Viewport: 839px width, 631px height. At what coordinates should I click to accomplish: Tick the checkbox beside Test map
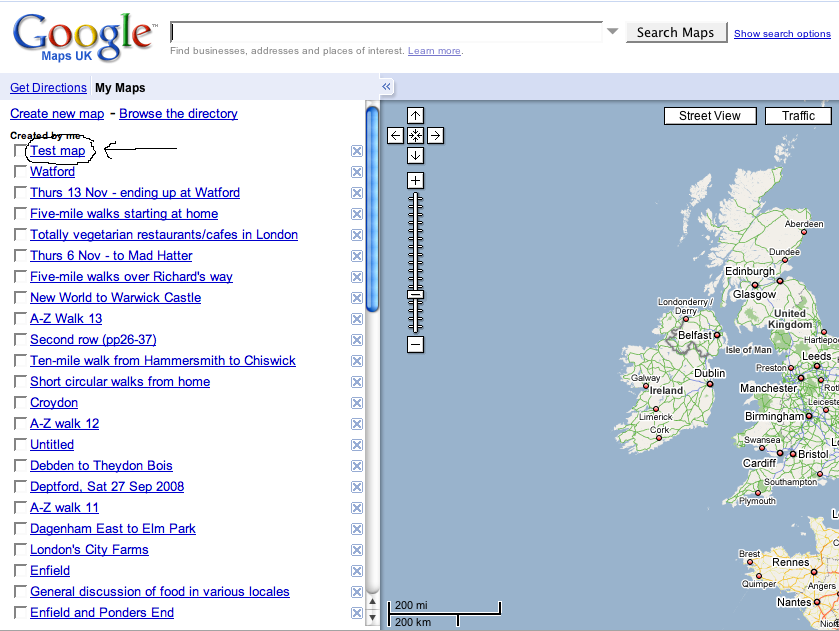click(20, 151)
